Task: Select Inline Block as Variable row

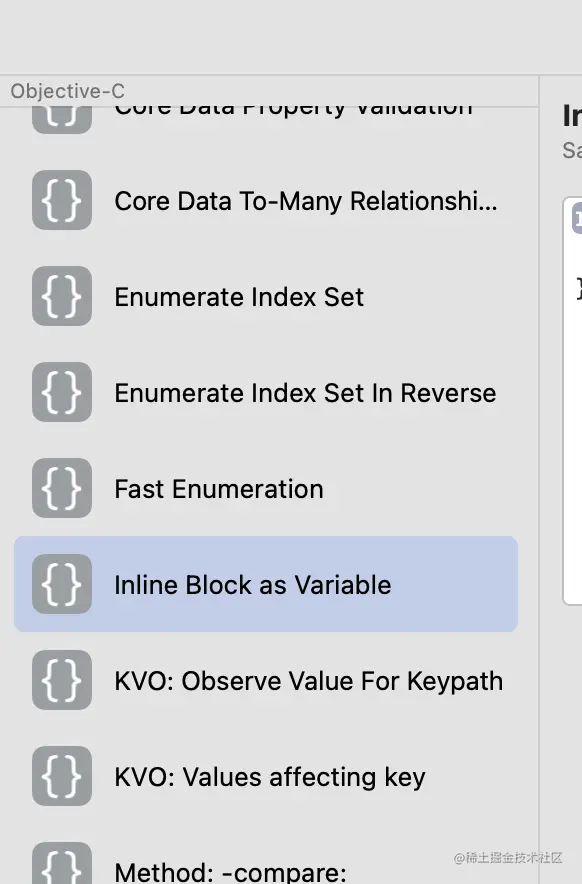Action: pos(266,584)
